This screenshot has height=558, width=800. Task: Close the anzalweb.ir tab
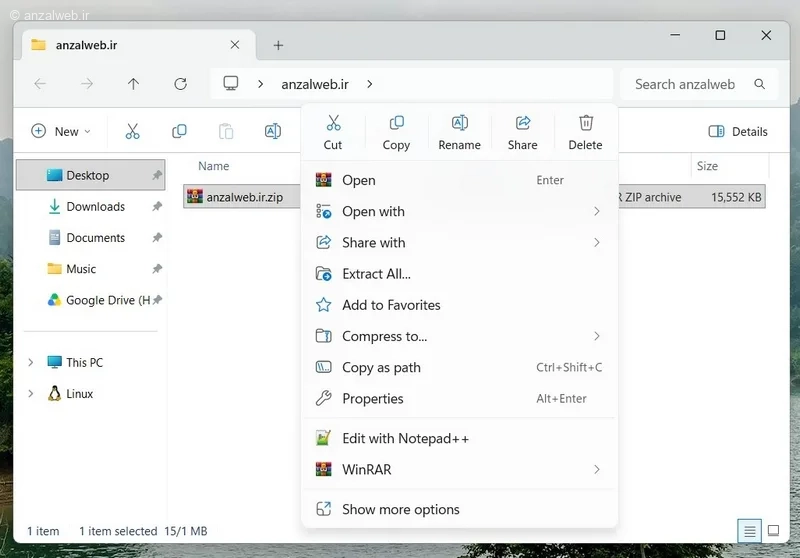[235, 45]
